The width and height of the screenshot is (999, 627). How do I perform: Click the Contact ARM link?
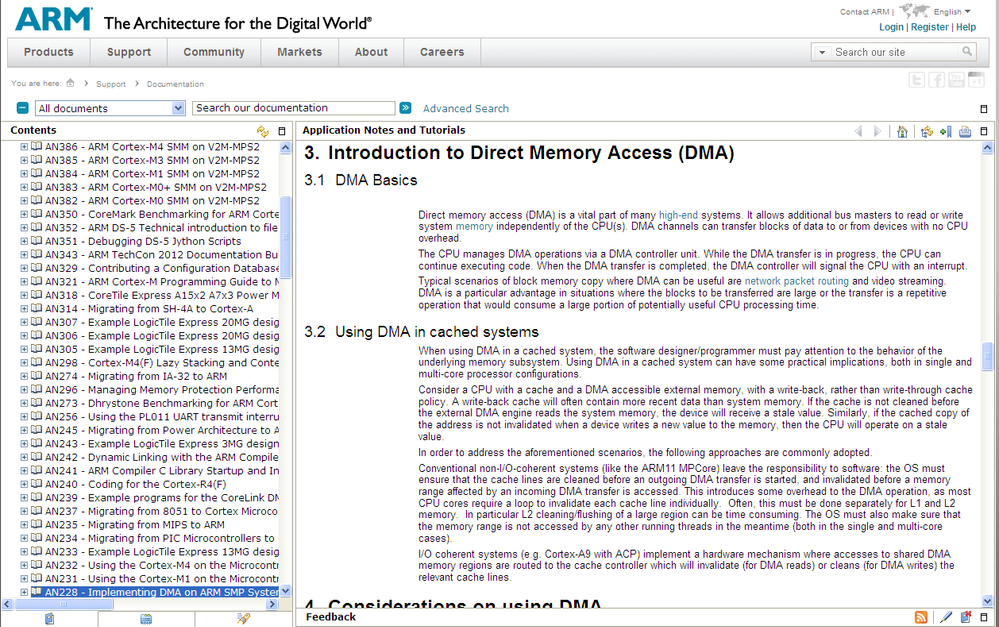pyautogui.click(x=864, y=11)
